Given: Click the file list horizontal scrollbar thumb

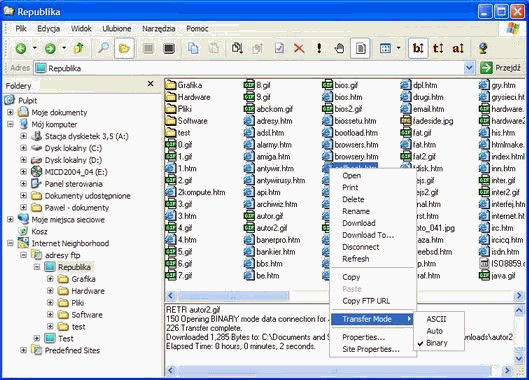Looking at the screenshot, I should coord(233,296).
